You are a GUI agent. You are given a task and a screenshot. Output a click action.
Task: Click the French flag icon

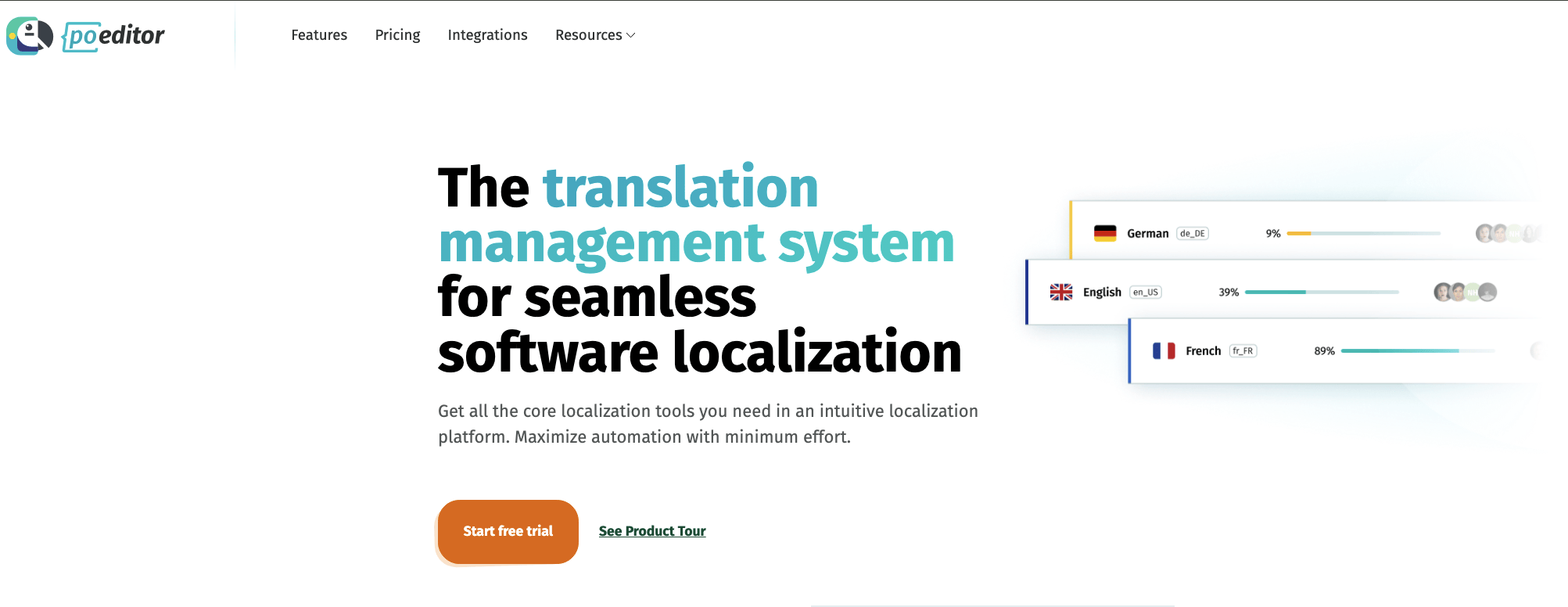pos(1163,350)
